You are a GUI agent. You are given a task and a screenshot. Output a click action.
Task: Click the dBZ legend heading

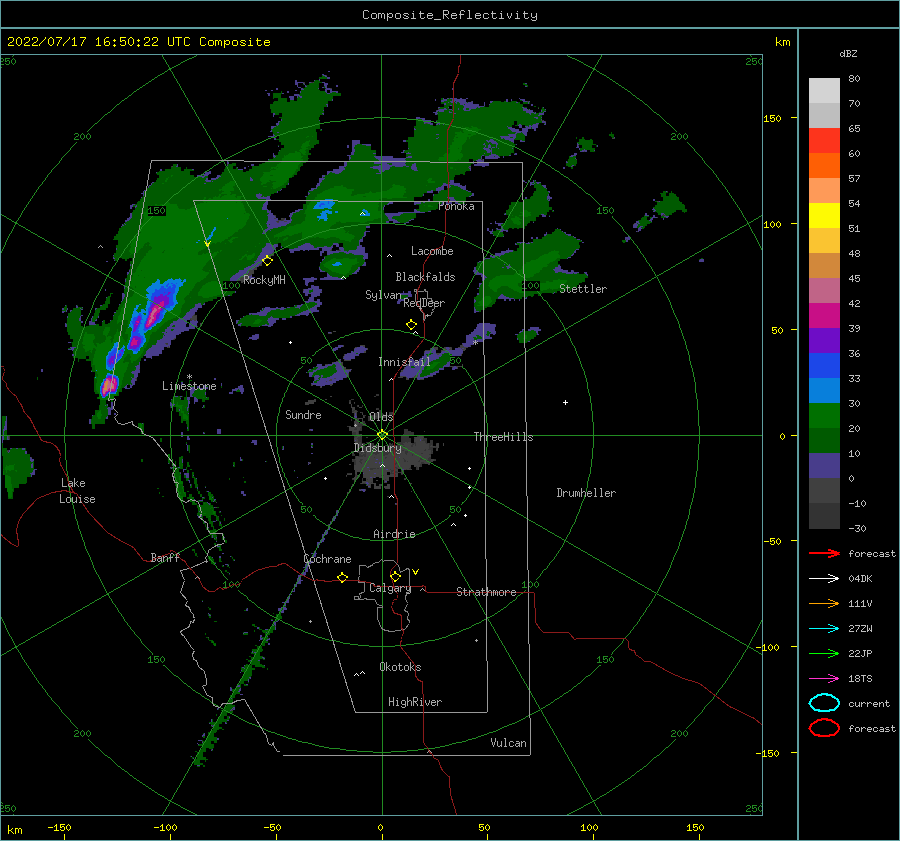pyautogui.click(x=848, y=53)
